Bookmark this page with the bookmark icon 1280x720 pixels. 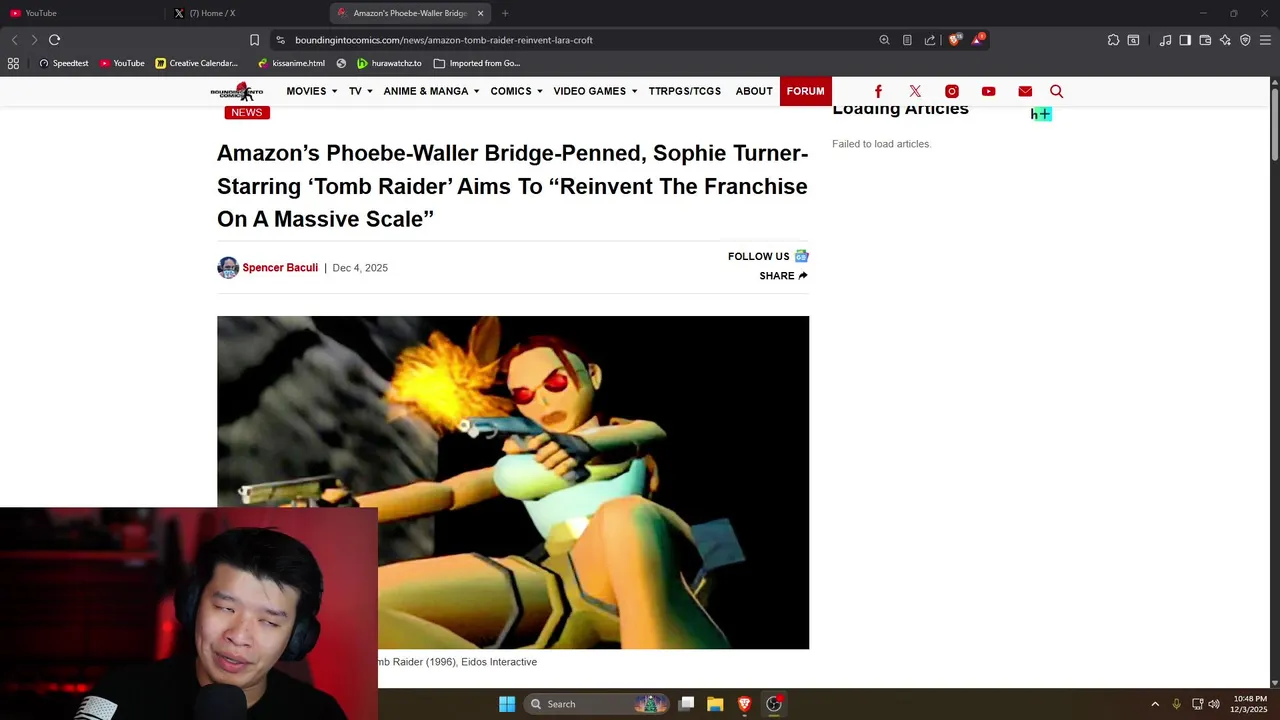[254, 40]
